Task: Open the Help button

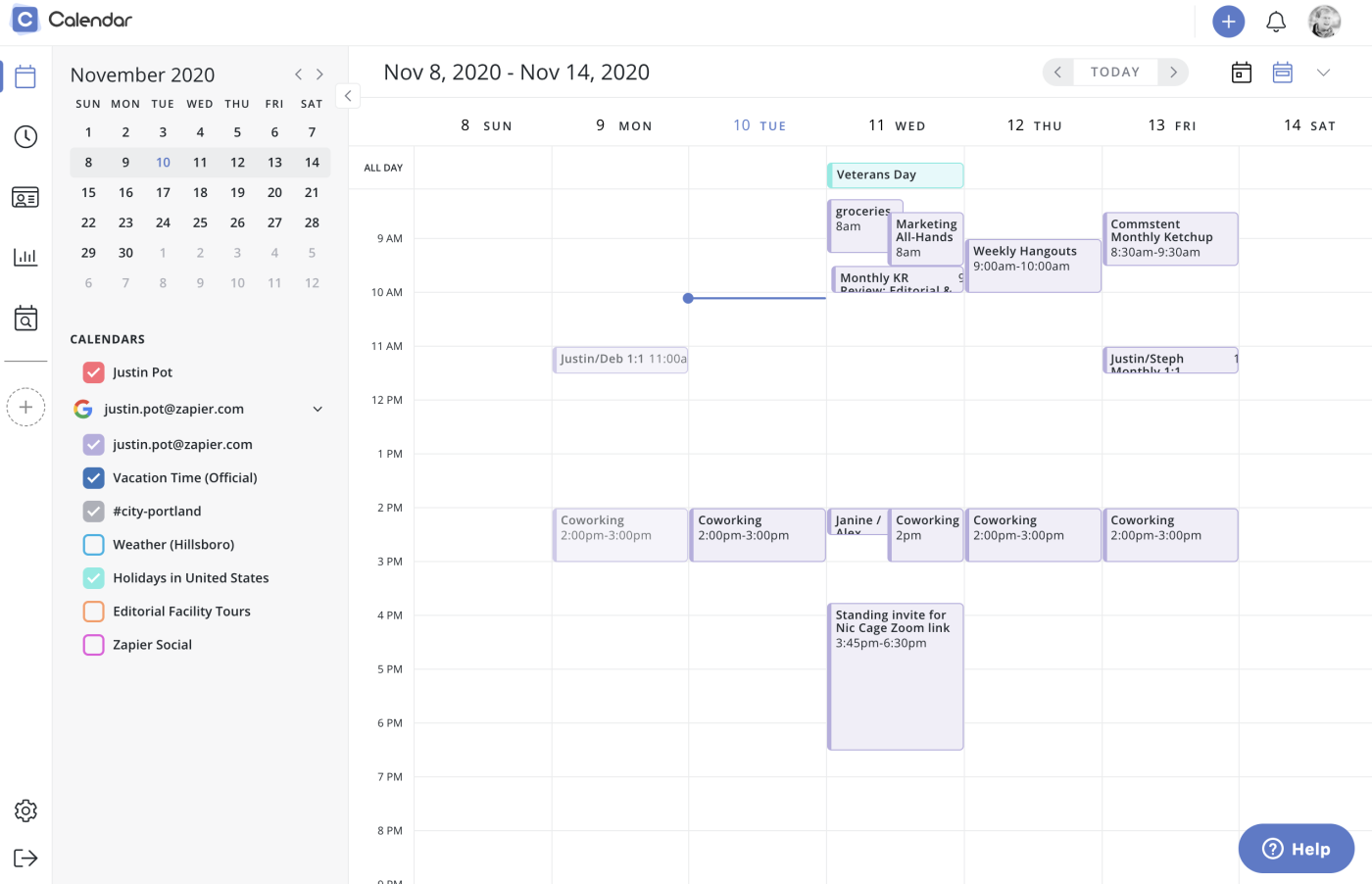Action: [x=1297, y=849]
